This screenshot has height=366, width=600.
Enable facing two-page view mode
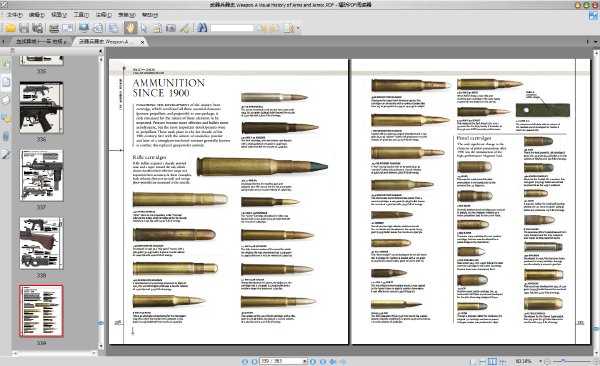492,361
